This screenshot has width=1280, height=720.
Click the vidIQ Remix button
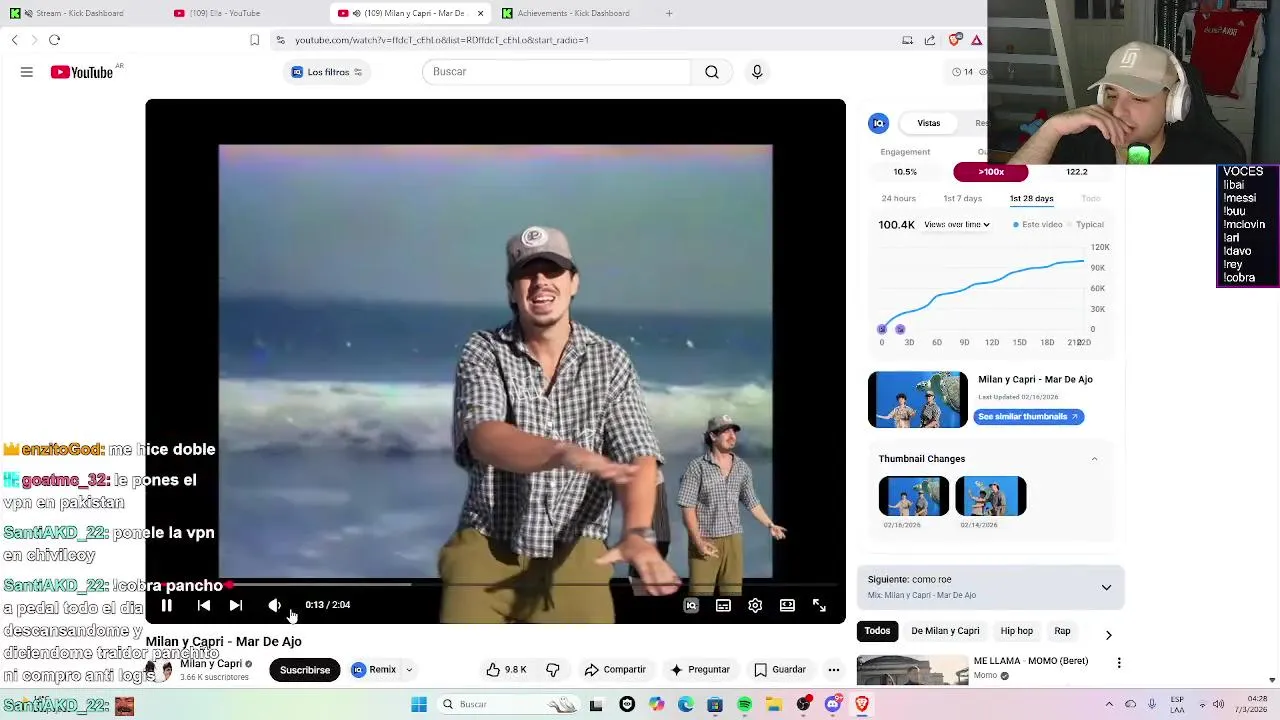(374, 670)
